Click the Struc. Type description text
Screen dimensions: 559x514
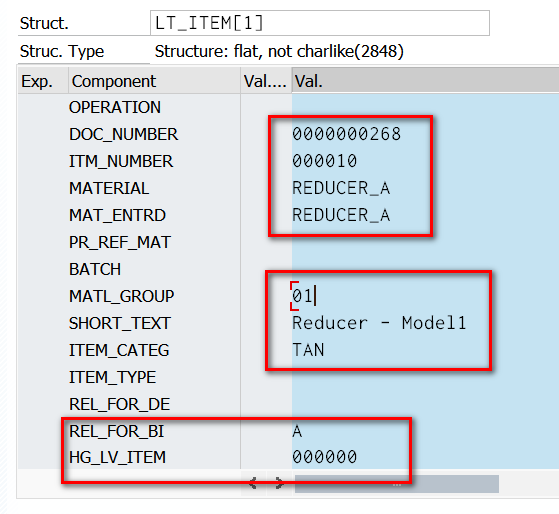tap(279, 52)
